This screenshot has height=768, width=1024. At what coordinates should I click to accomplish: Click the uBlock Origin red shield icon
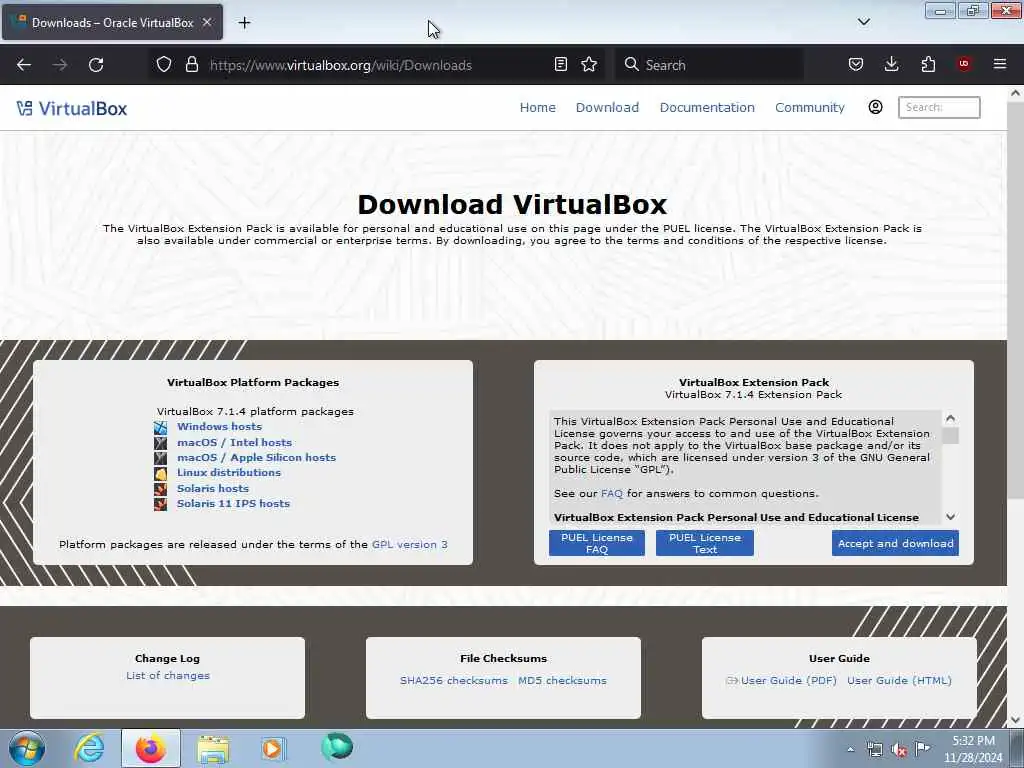point(964,64)
